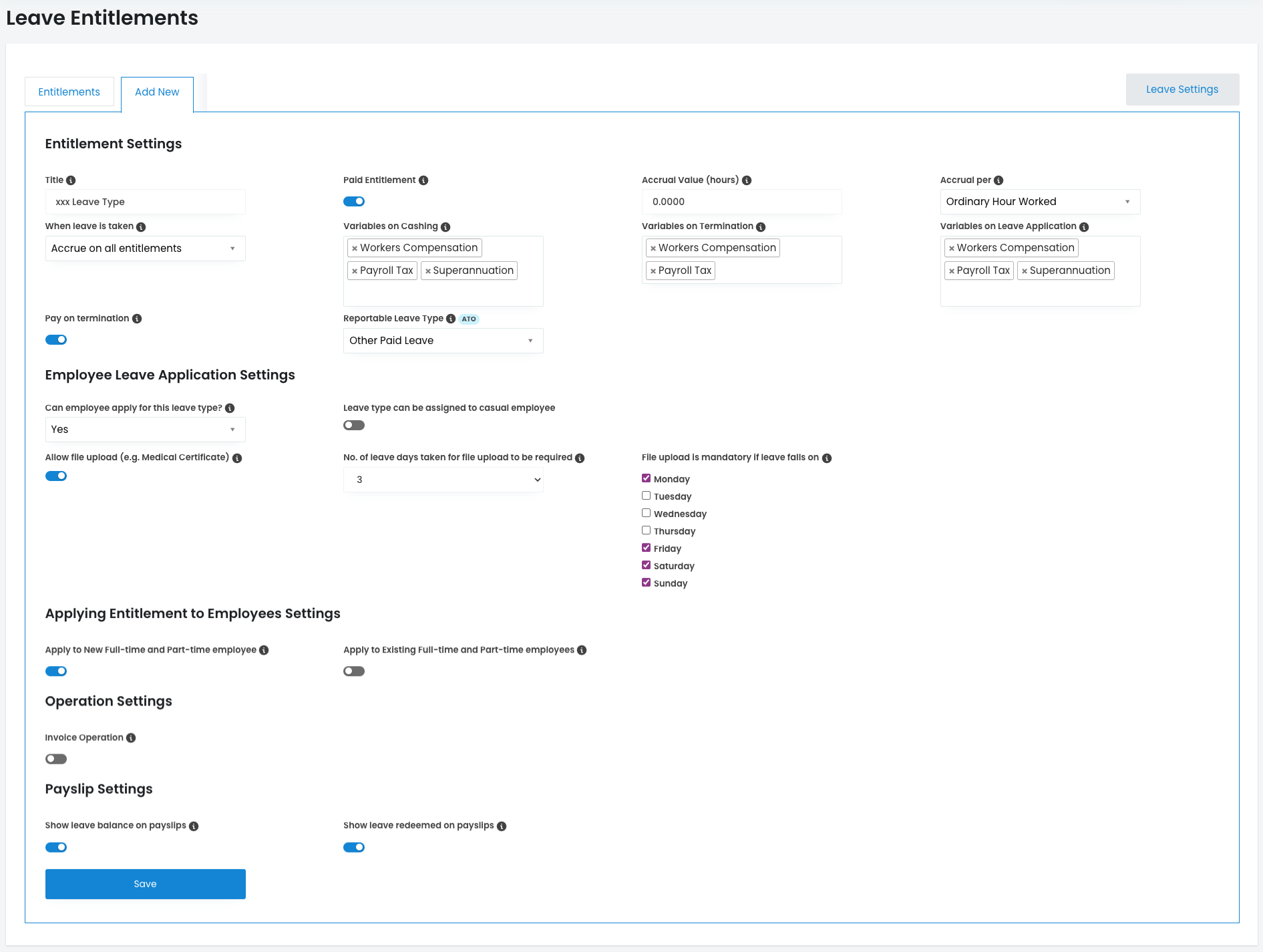Viewport: 1263px width, 952px height.
Task: Expand the Reportable Leave Type dropdown
Action: [x=443, y=341]
